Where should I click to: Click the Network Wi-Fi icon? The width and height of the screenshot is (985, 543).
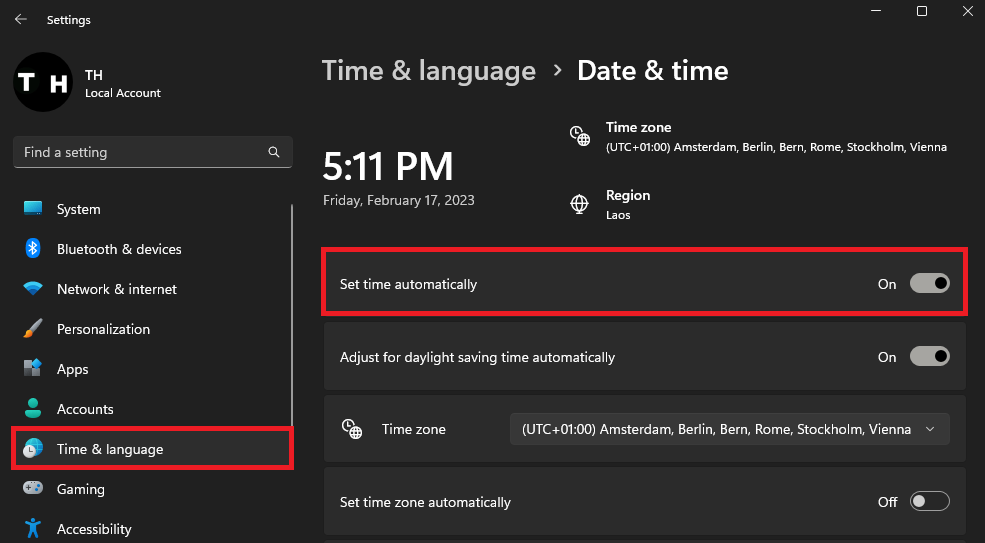click(x=33, y=289)
